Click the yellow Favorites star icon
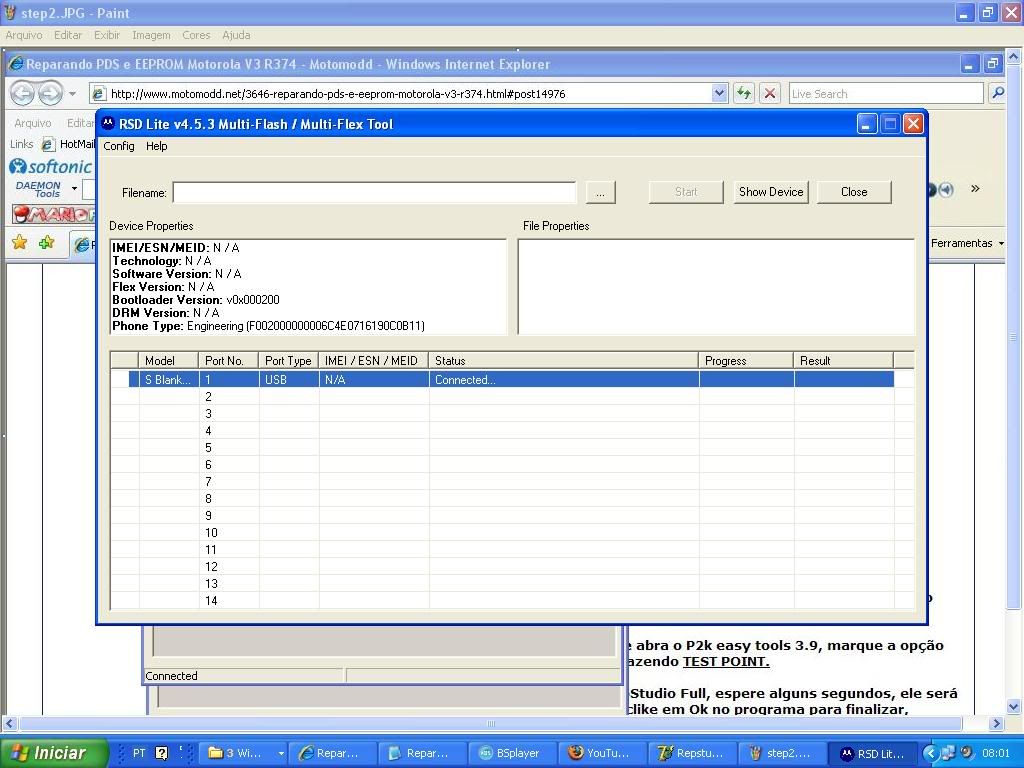This screenshot has height=768, width=1024. point(20,243)
